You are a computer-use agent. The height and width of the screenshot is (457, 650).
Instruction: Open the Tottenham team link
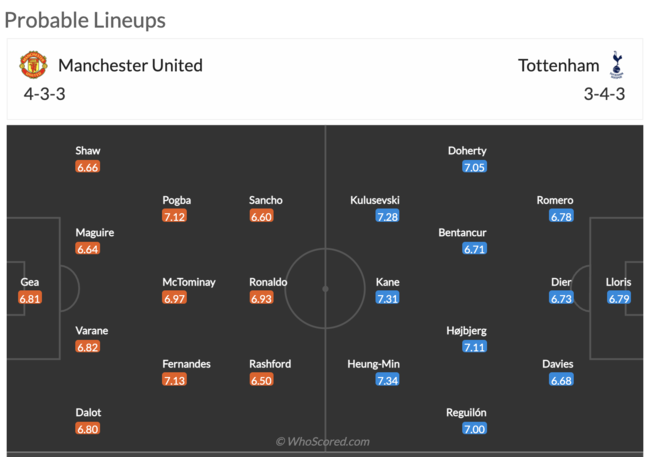coord(558,66)
